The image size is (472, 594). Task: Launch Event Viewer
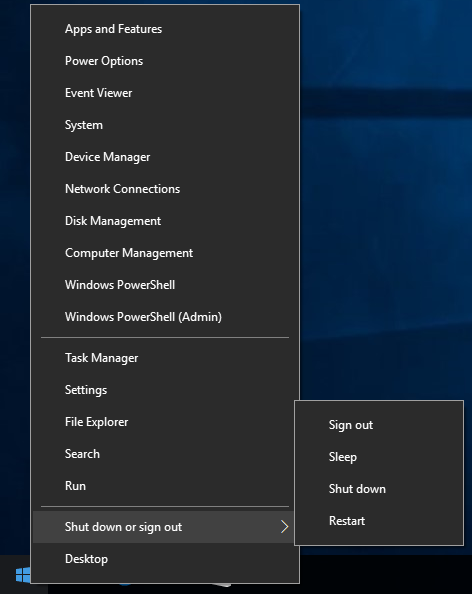165,93
